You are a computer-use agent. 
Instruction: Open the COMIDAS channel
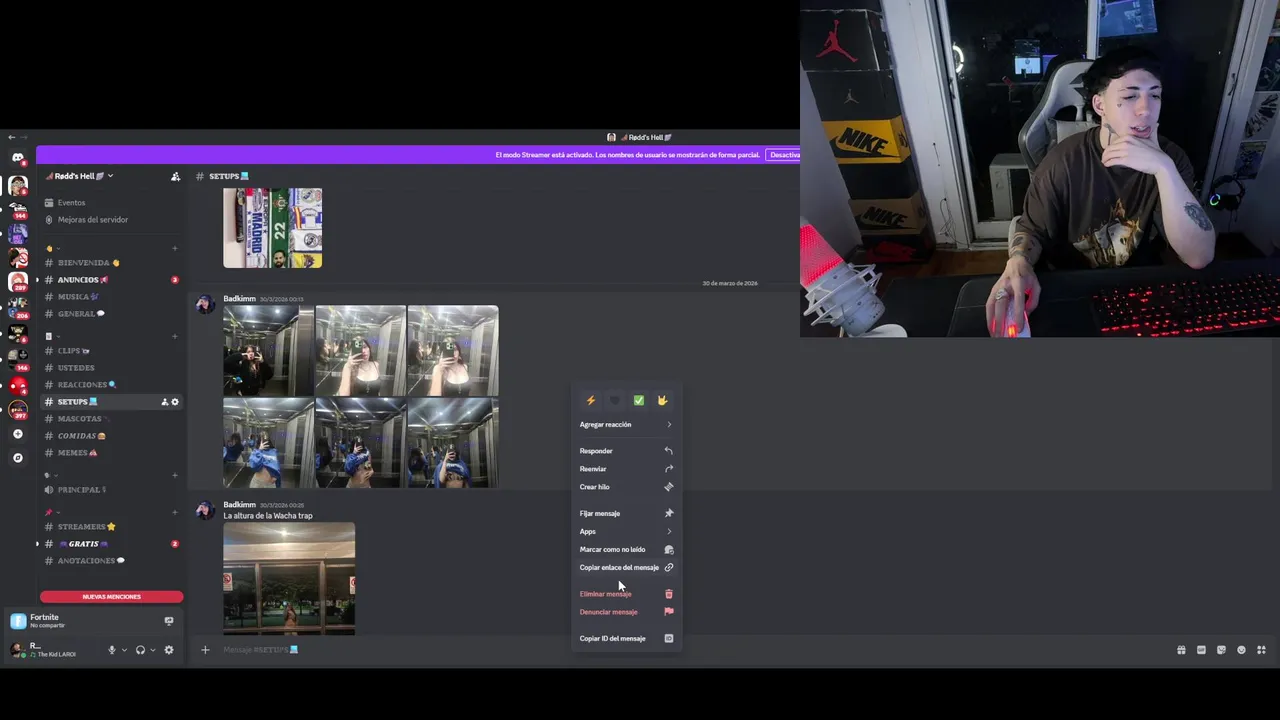click(111, 436)
